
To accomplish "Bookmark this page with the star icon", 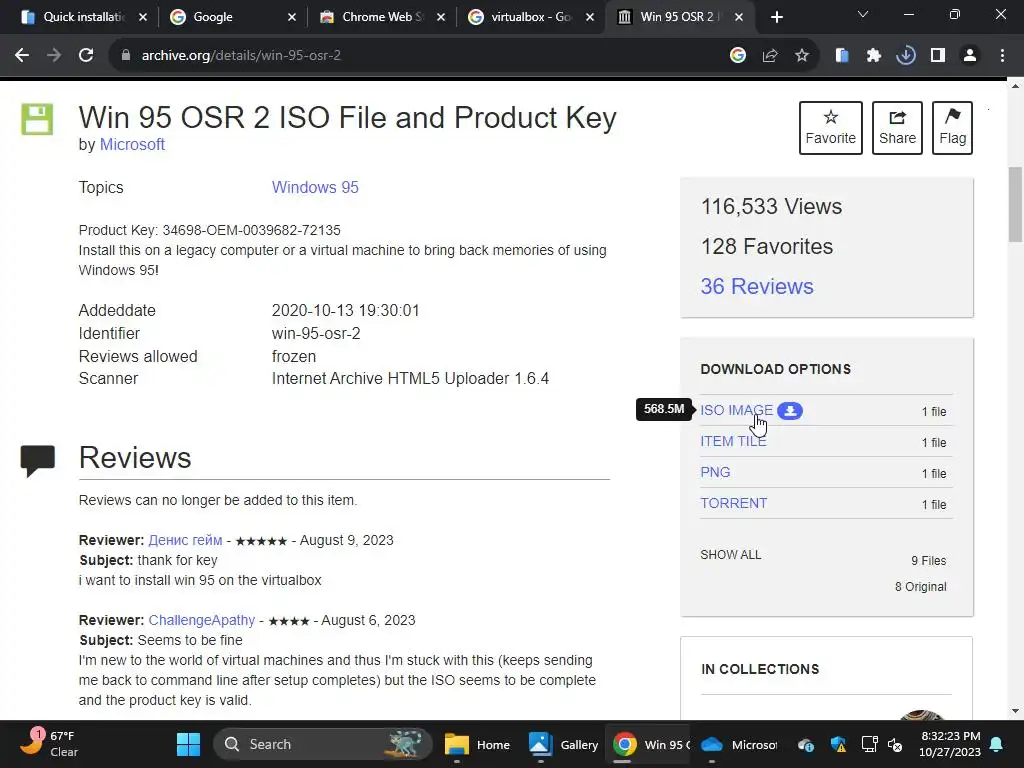I will (802, 56).
